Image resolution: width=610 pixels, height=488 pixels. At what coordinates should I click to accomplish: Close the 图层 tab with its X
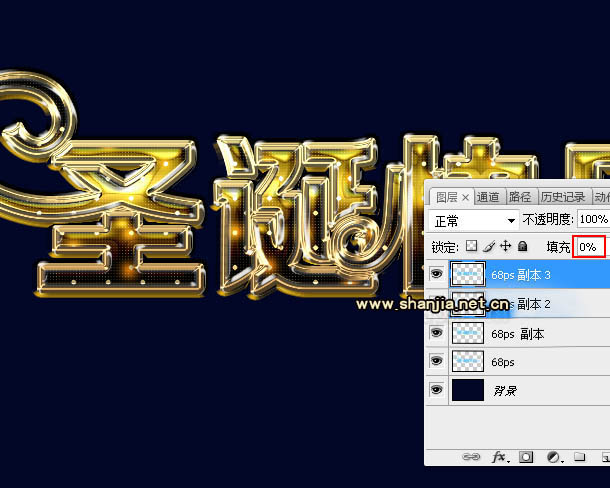coord(465,198)
